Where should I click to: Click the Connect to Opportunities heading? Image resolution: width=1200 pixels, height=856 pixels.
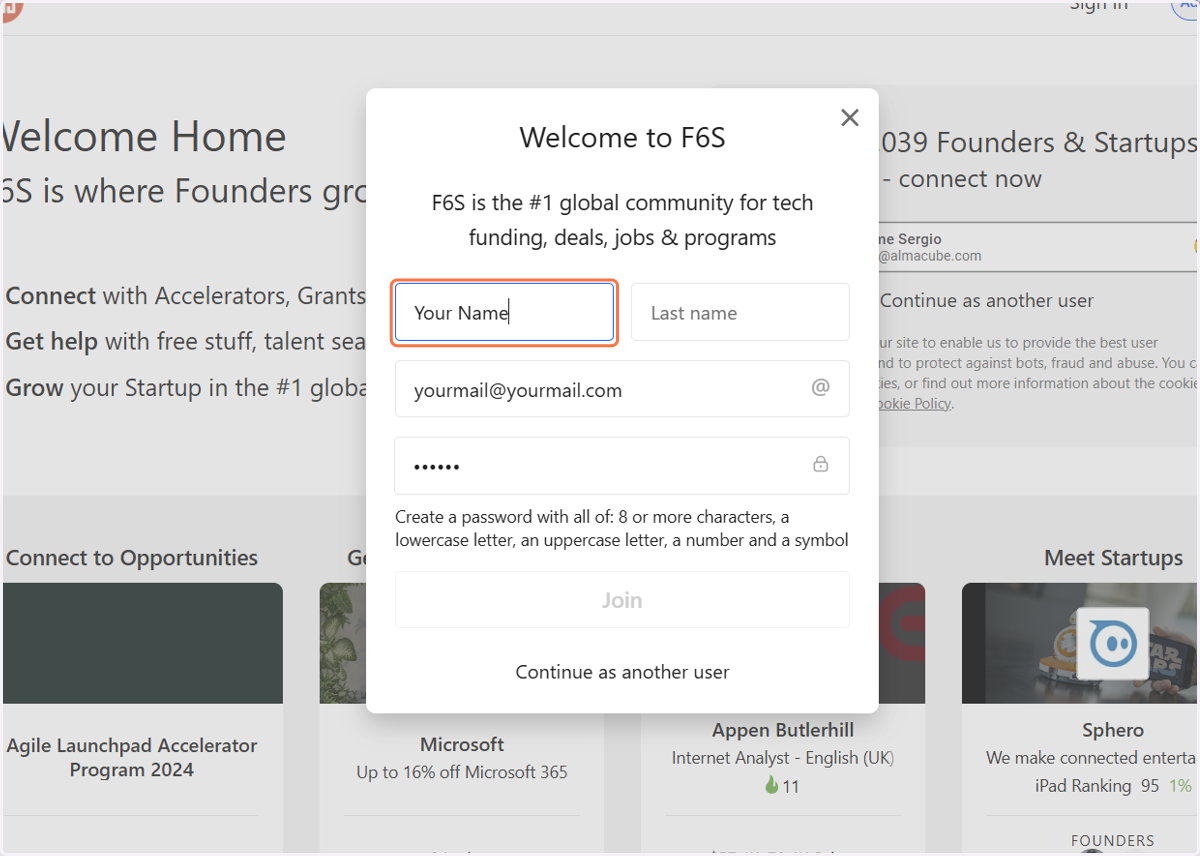tap(132, 558)
